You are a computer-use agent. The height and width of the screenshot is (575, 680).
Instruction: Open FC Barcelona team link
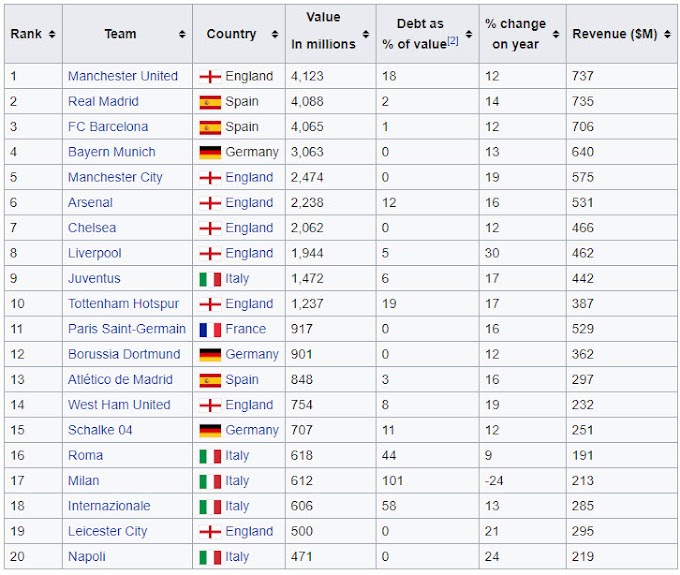tap(108, 127)
